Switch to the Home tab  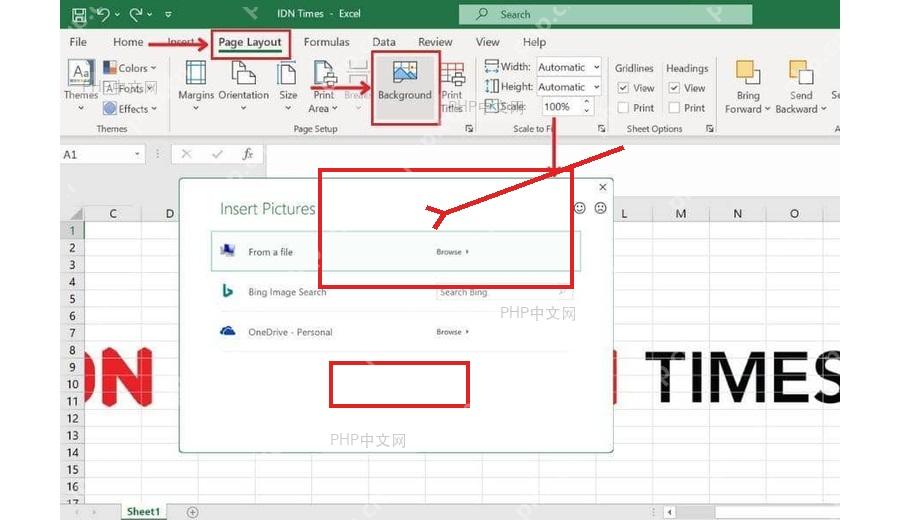(128, 42)
